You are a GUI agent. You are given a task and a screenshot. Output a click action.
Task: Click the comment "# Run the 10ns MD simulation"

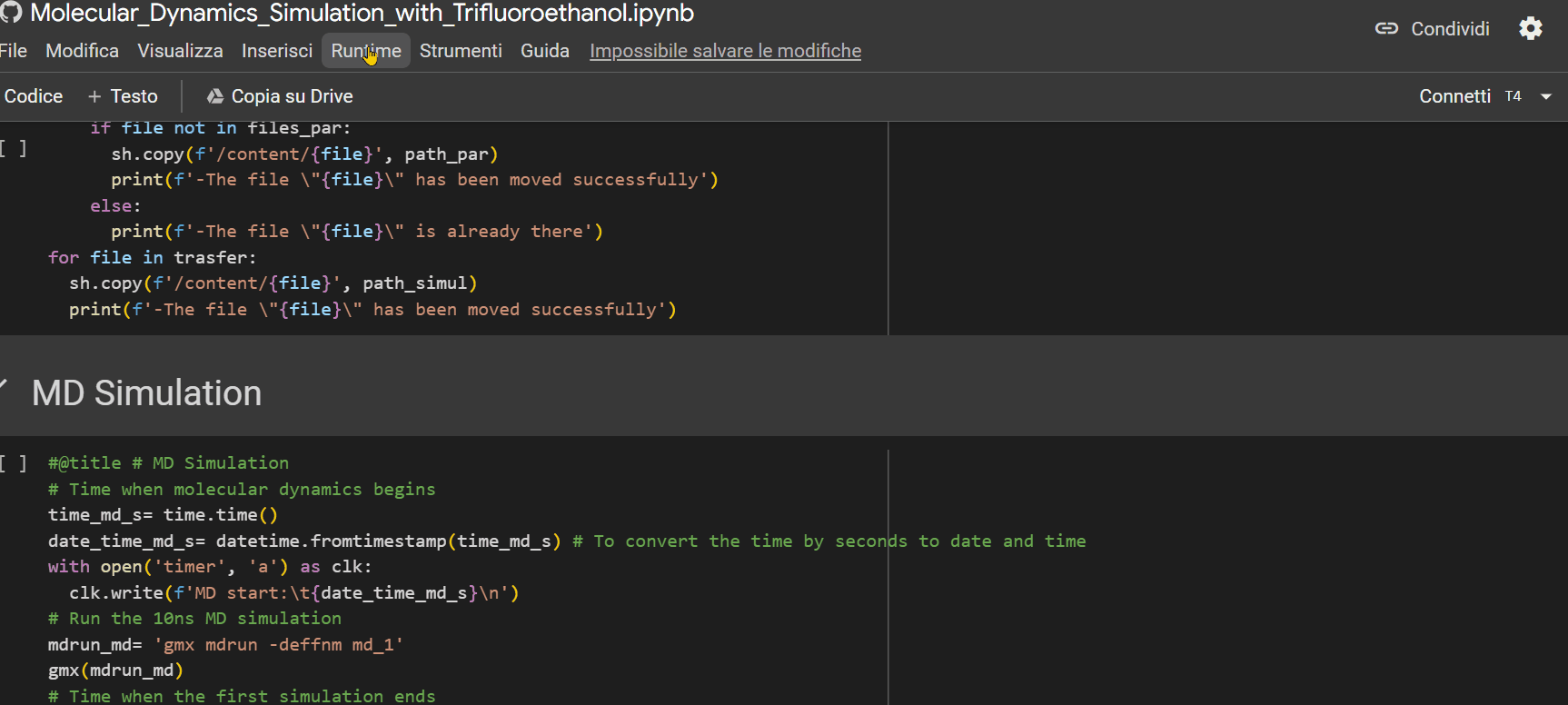pos(194,619)
